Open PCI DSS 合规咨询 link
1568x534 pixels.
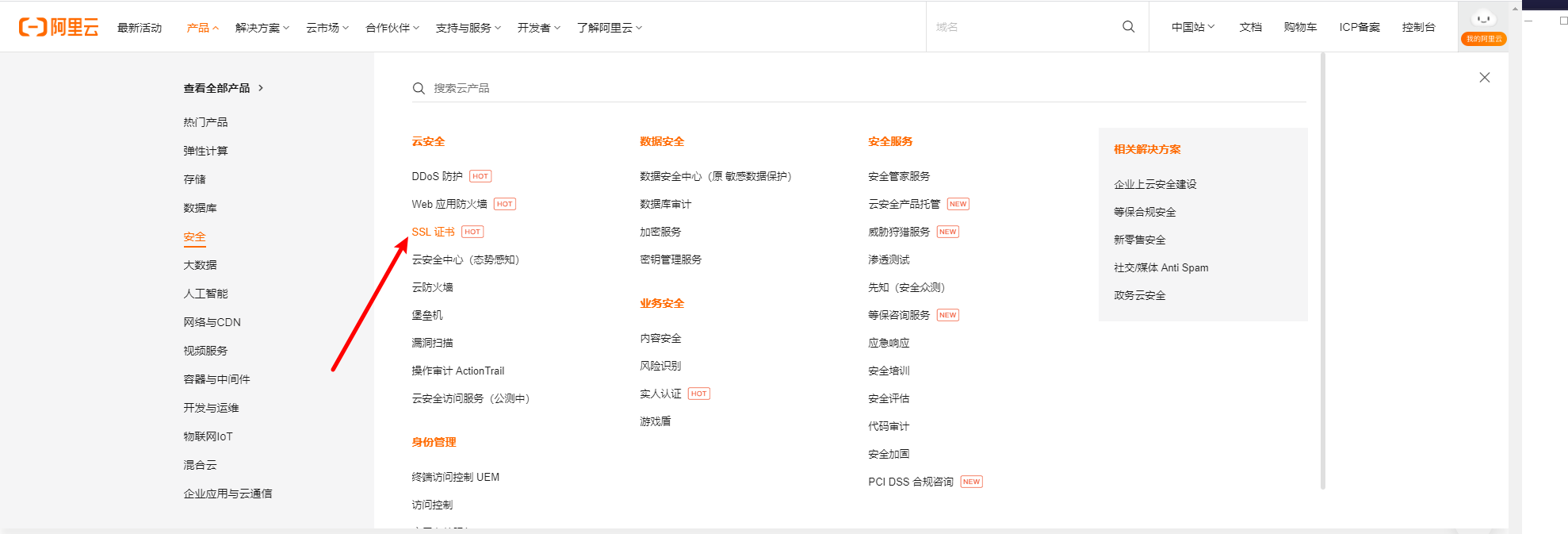tap(910, 482)
